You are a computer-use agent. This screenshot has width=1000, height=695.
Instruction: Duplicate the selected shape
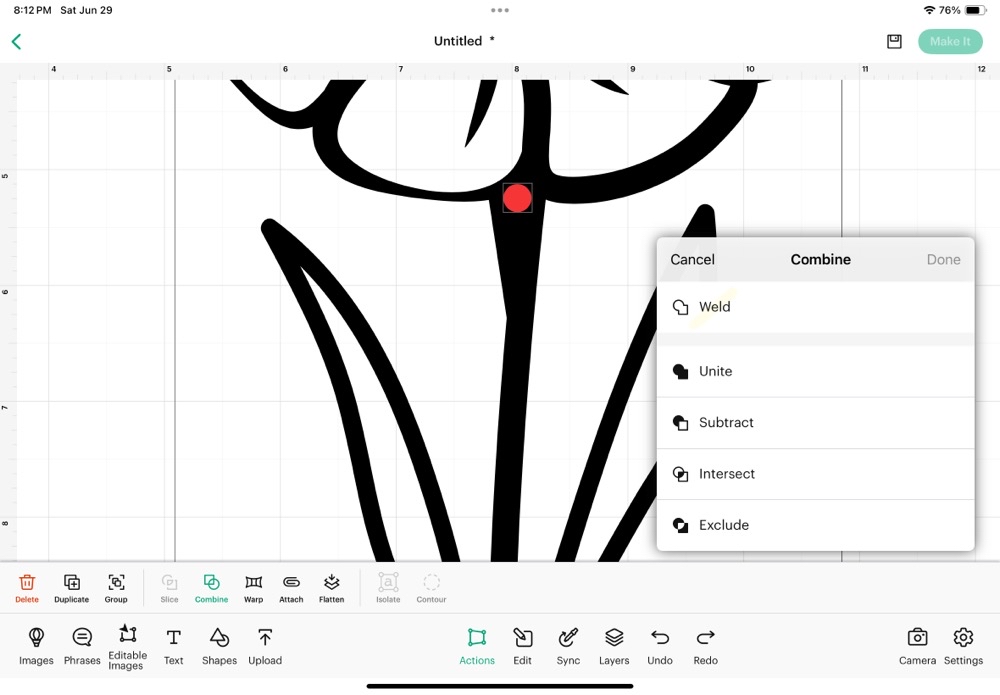tap(71, 588)
